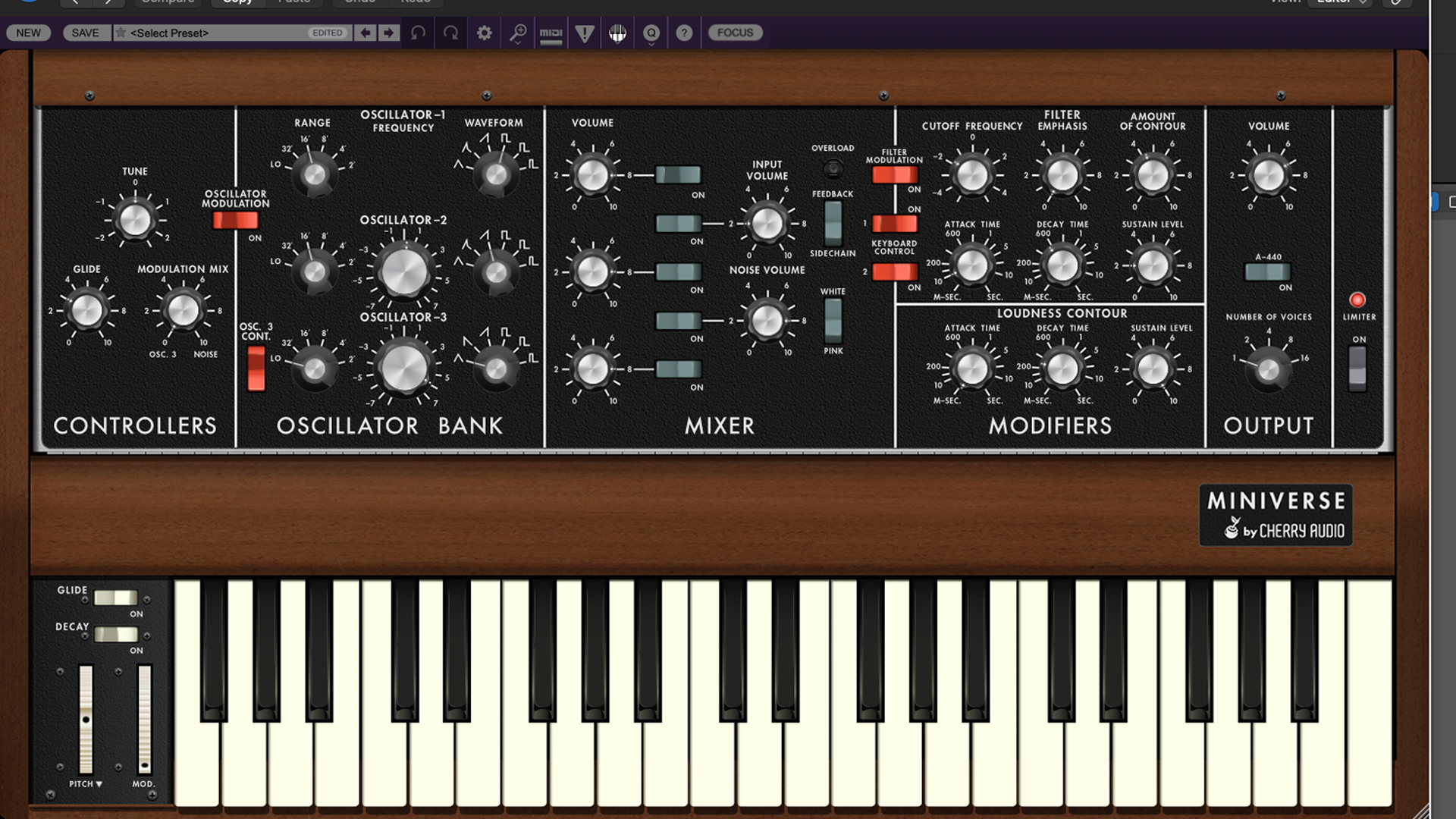Image resolution: width=1456 pixels, height=819 pixels.
Task: Click the undo arrow icon
Action: coord(418,33)
